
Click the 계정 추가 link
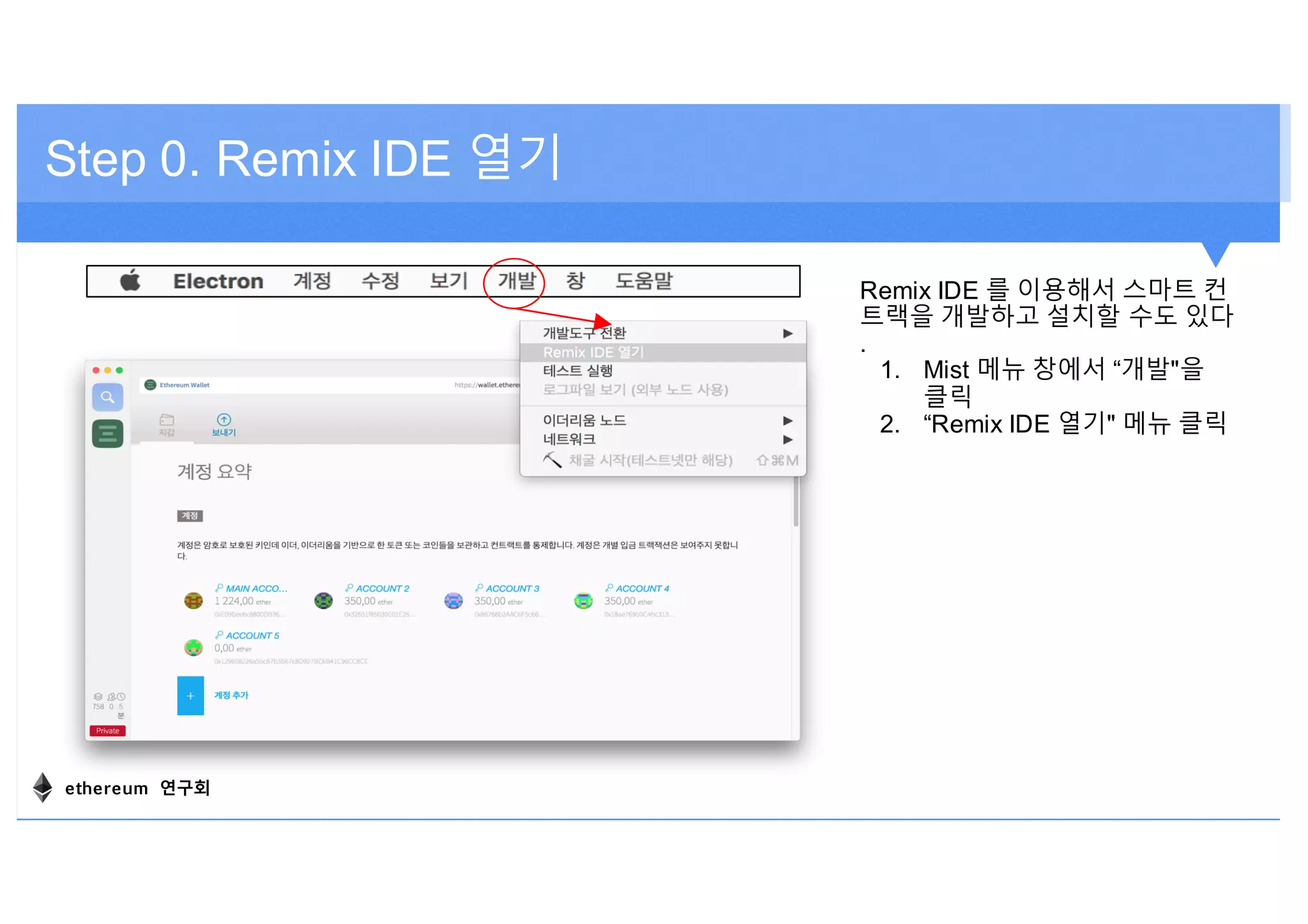point(231,695)
